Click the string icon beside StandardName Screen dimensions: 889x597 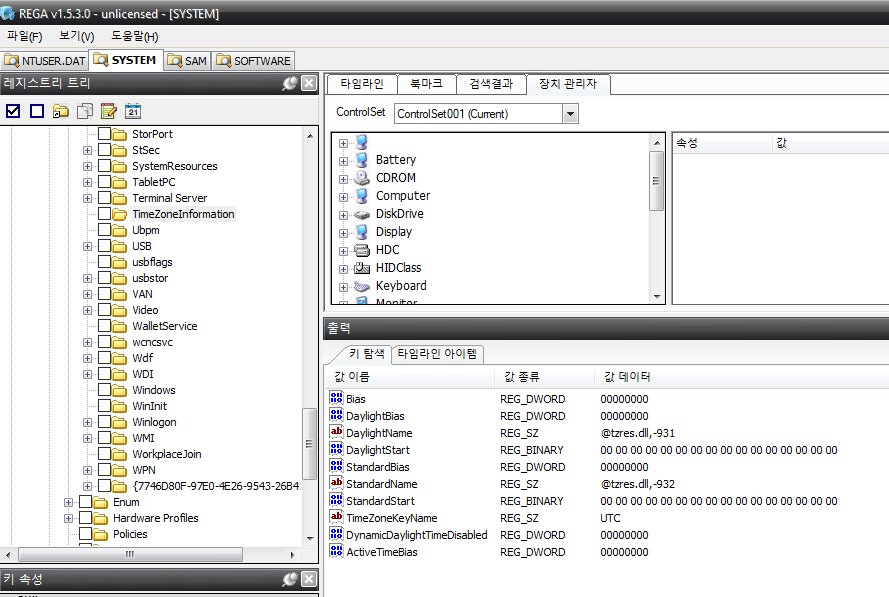tap(336, 483)
